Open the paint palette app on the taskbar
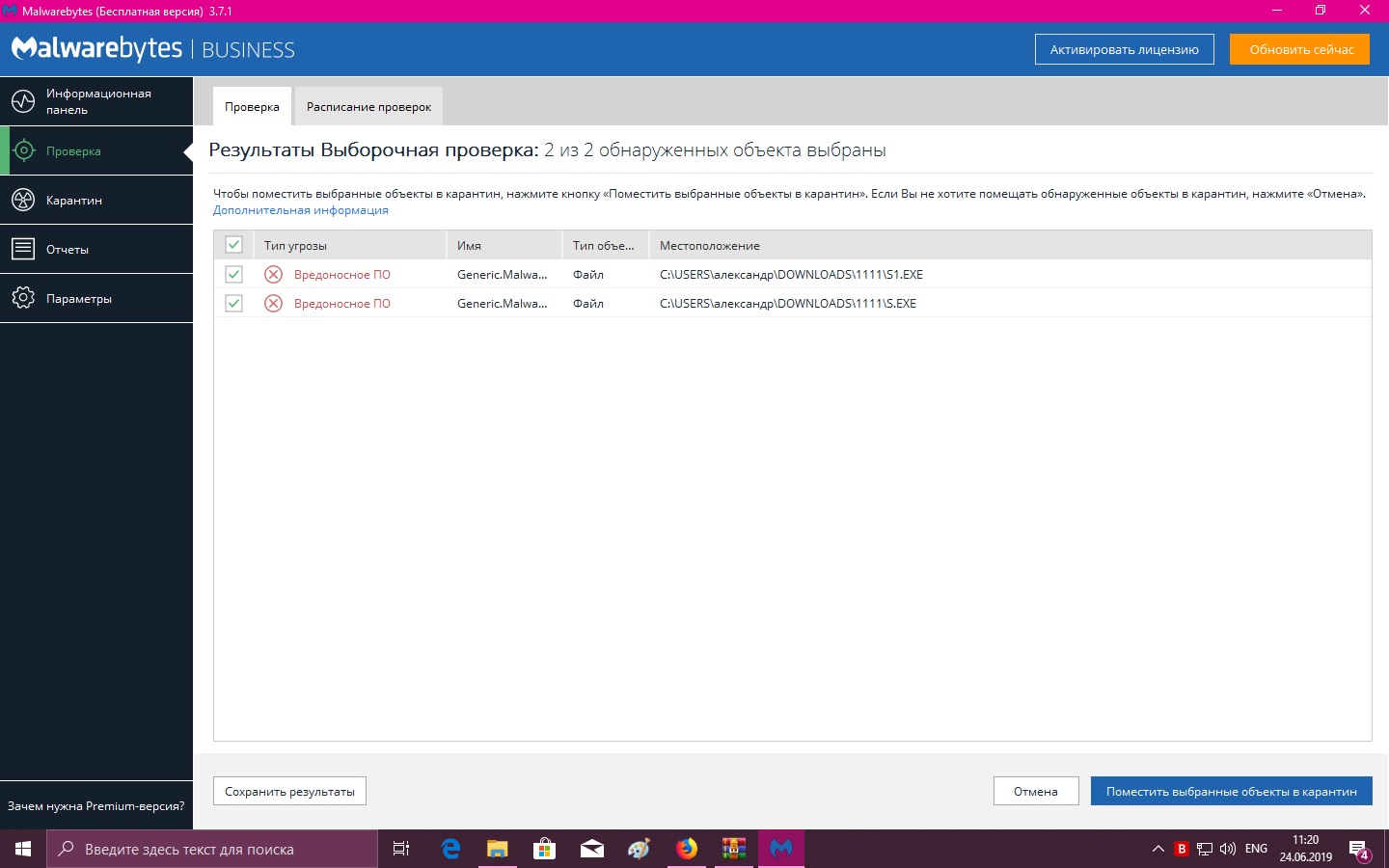The image size is (1389, 868). (640, 849)
